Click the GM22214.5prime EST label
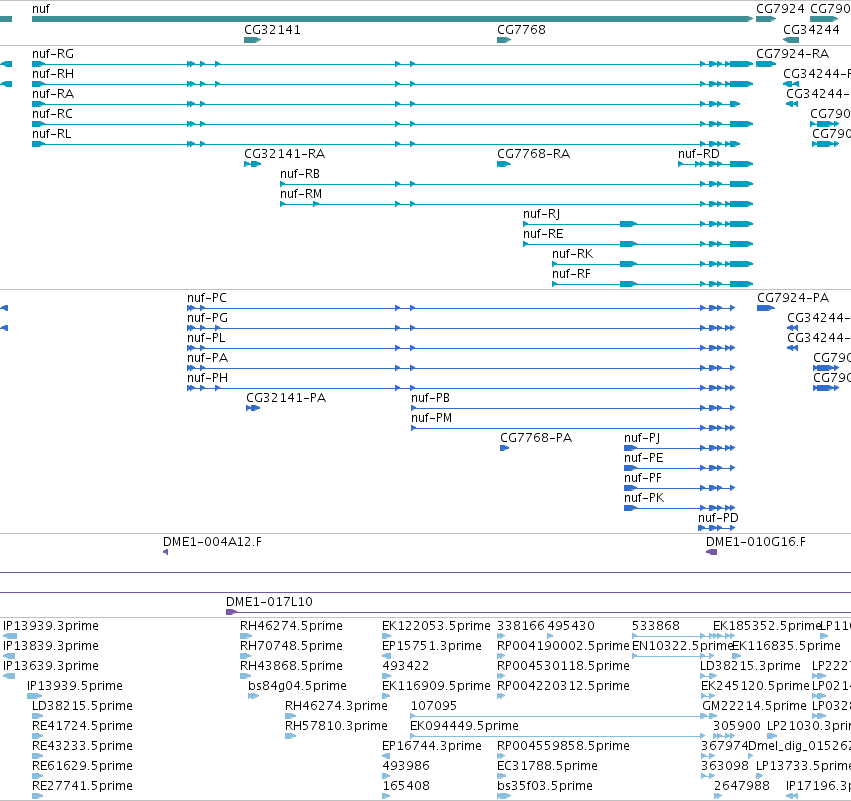Viewport: 851px width, 801px height. [754, 707]
